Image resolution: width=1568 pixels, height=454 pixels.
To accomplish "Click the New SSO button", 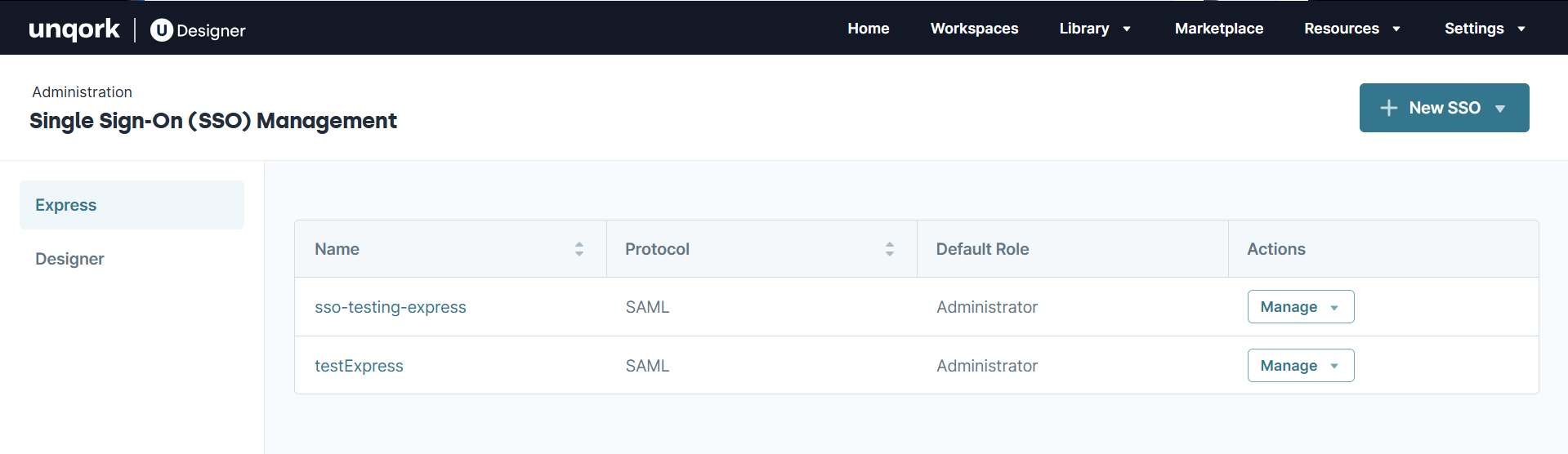I will (1444, 108).
